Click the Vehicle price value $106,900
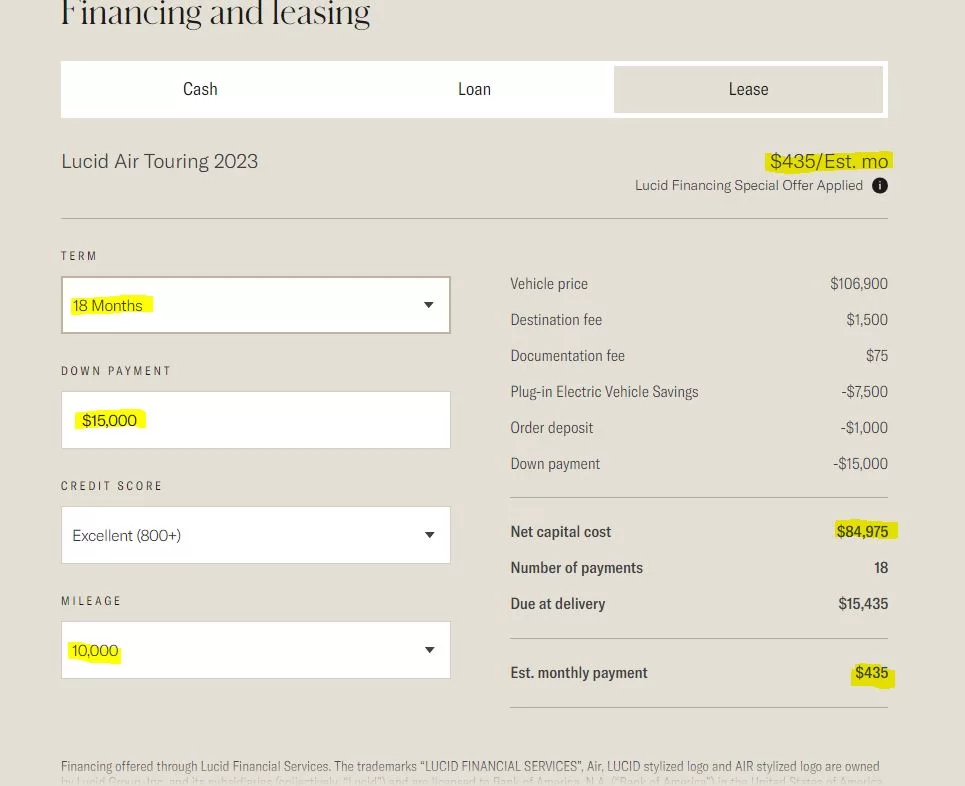The image size is (965, 786). click(859, 284)
